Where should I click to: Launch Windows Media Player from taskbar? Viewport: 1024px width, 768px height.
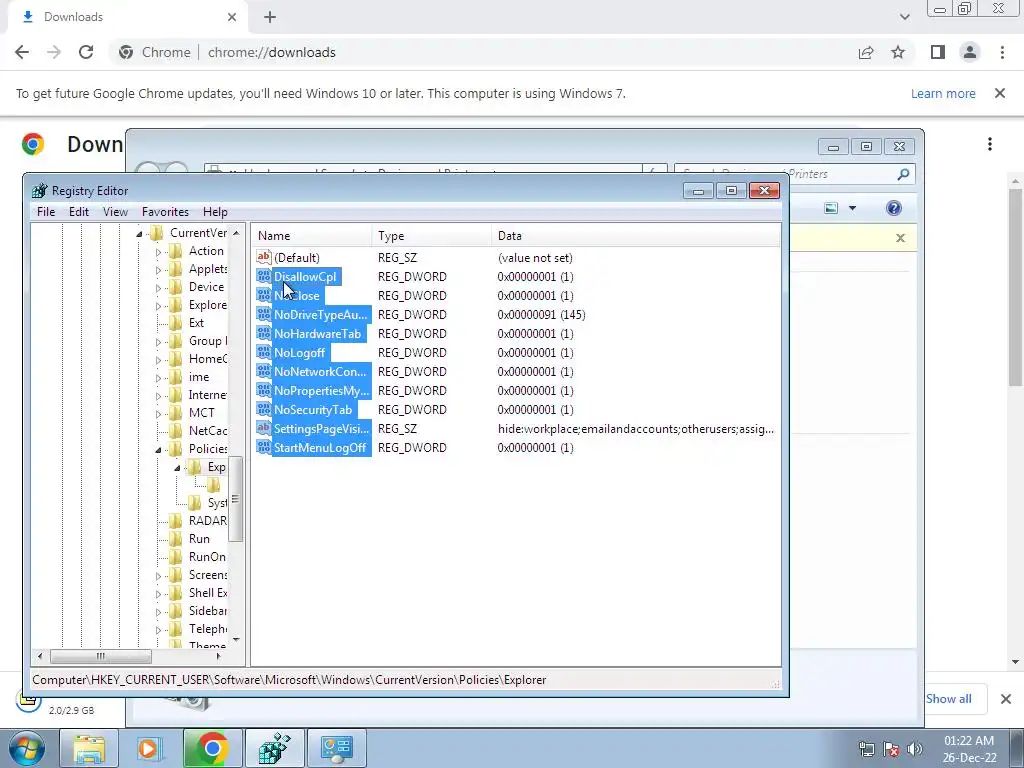150,748
